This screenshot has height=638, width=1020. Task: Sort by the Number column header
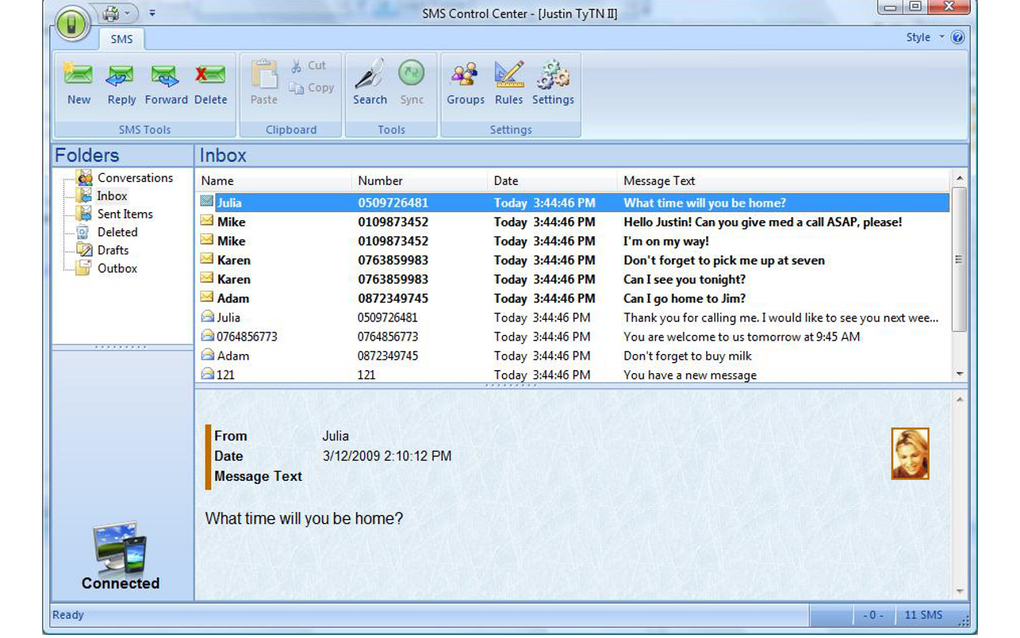pos(420,181)
